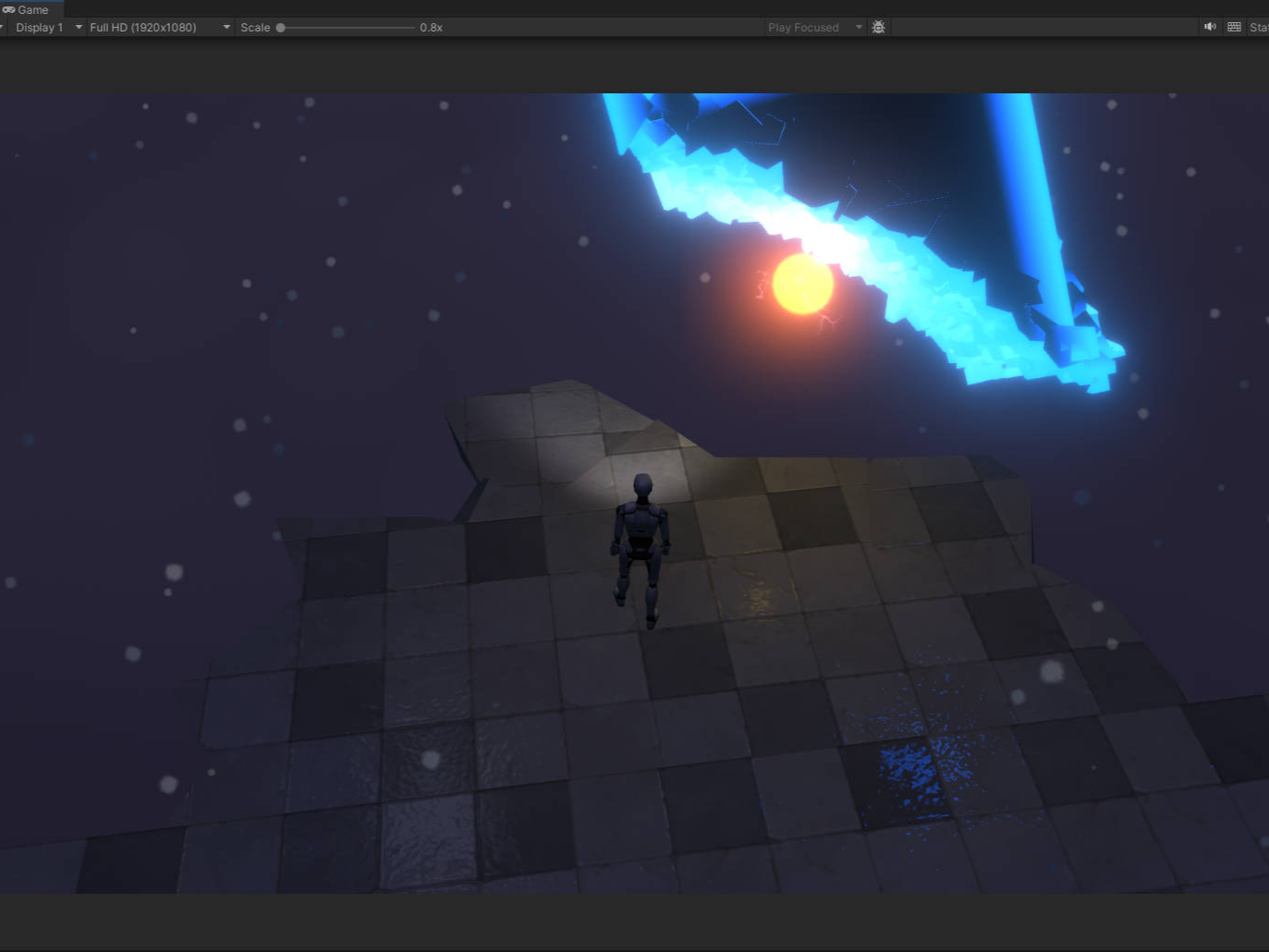Viewport: 1269px width, 952px height.
Task: Click the 0.8x scale readout
Action: [431, 27]
